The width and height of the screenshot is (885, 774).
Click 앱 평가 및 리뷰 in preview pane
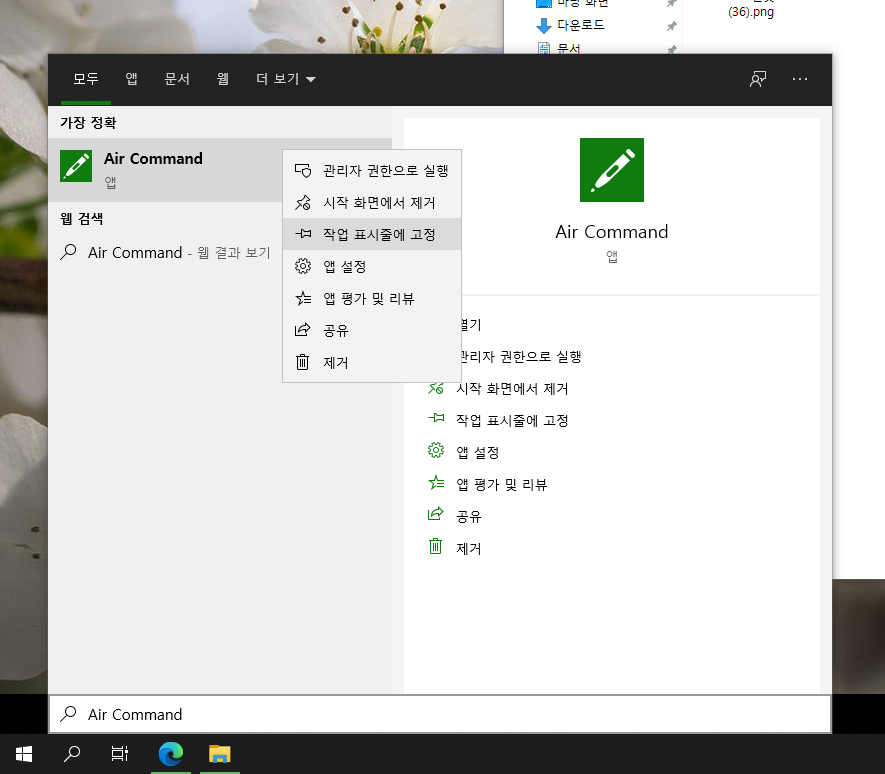tap(502, 484)
